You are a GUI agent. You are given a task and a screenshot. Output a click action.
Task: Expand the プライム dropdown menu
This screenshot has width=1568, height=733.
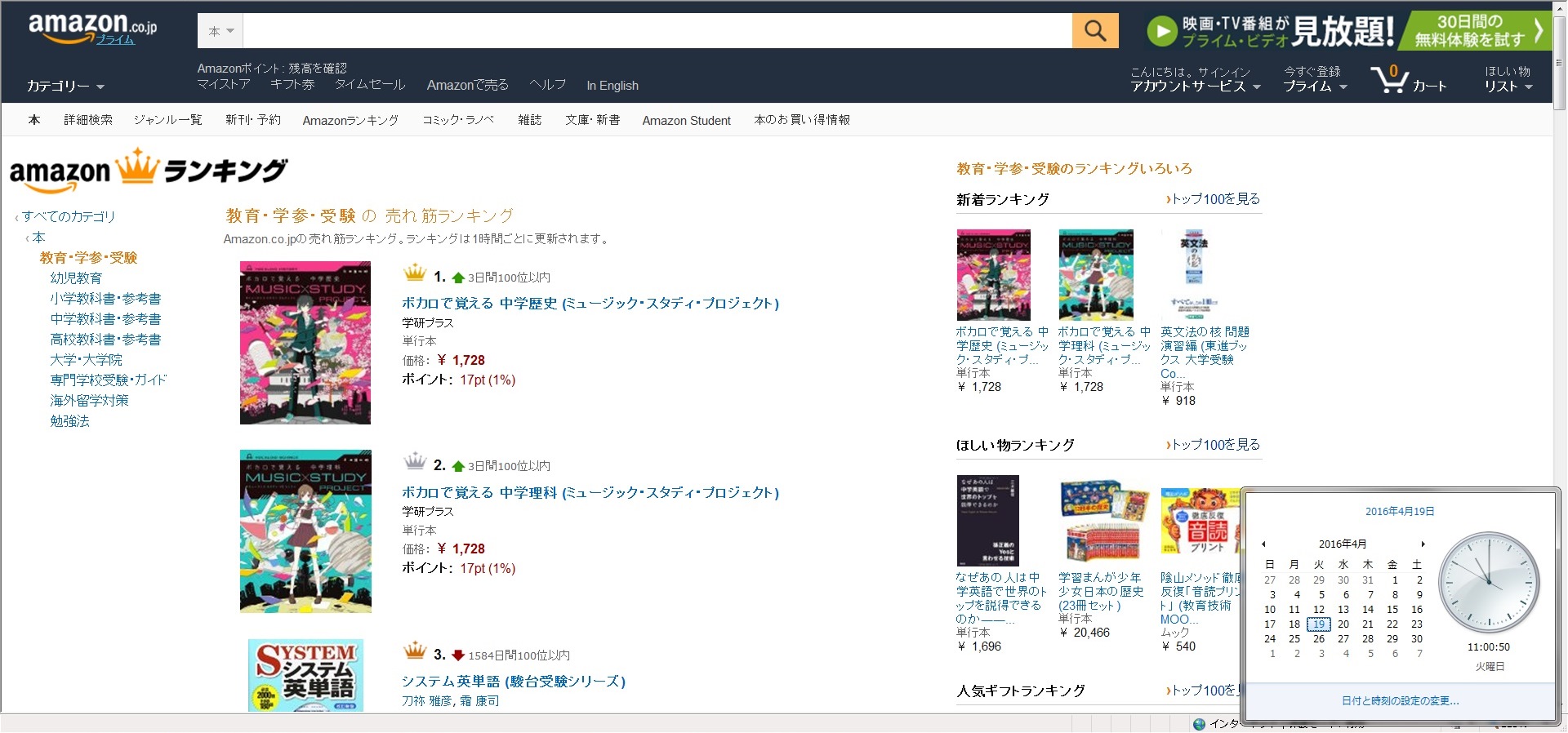(x=1315, y=86)
